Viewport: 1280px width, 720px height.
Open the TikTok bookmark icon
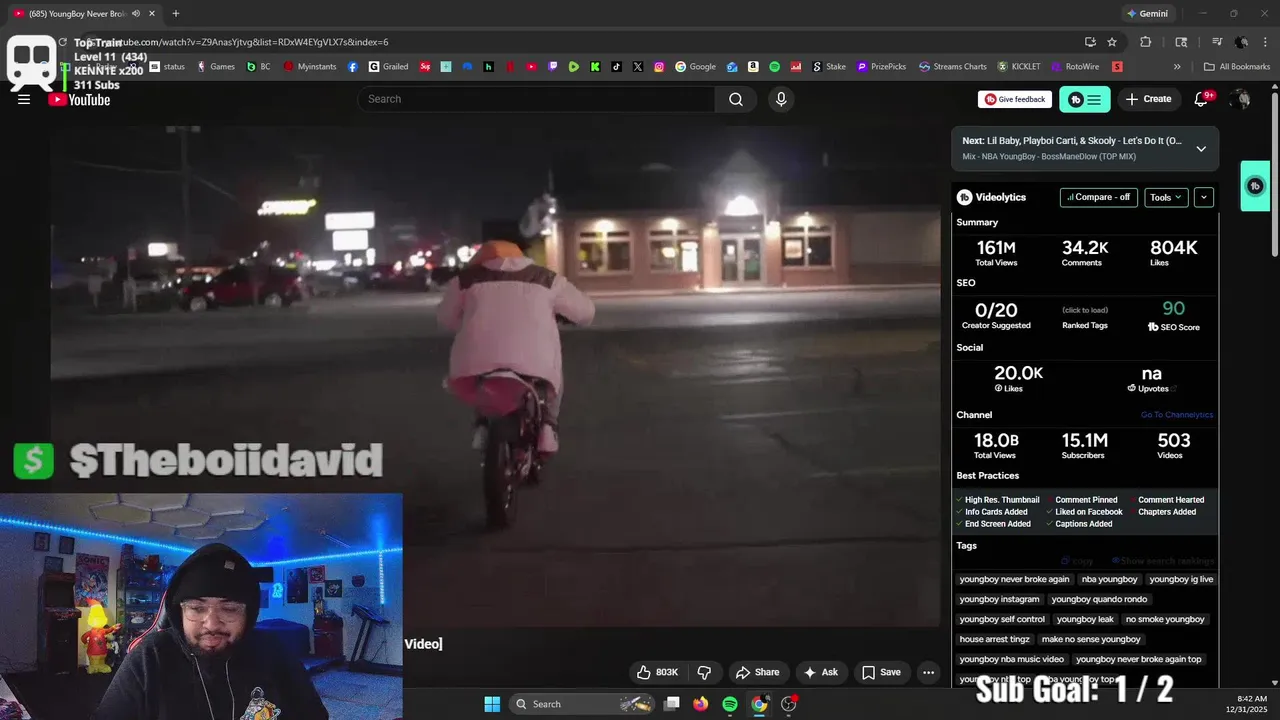[x=616, y=67]
